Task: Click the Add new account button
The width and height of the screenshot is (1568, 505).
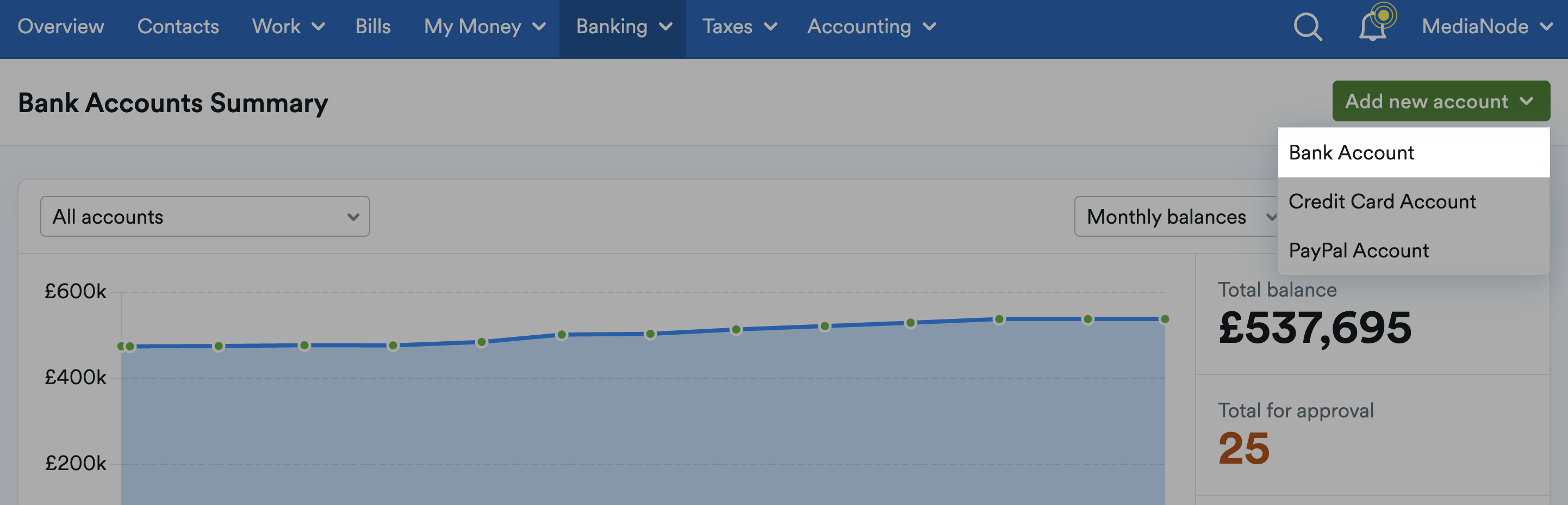Action: [x=1441, y=101]
